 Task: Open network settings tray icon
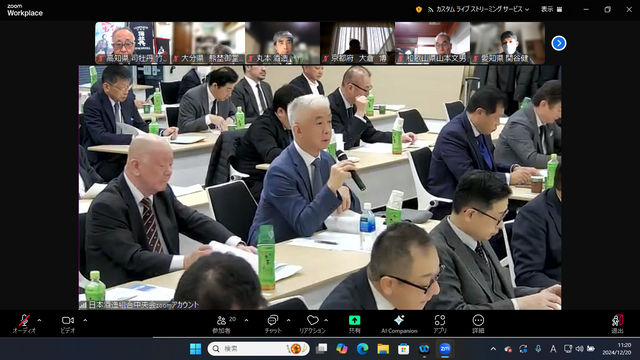pyautogui.click(x=568, y=349)
